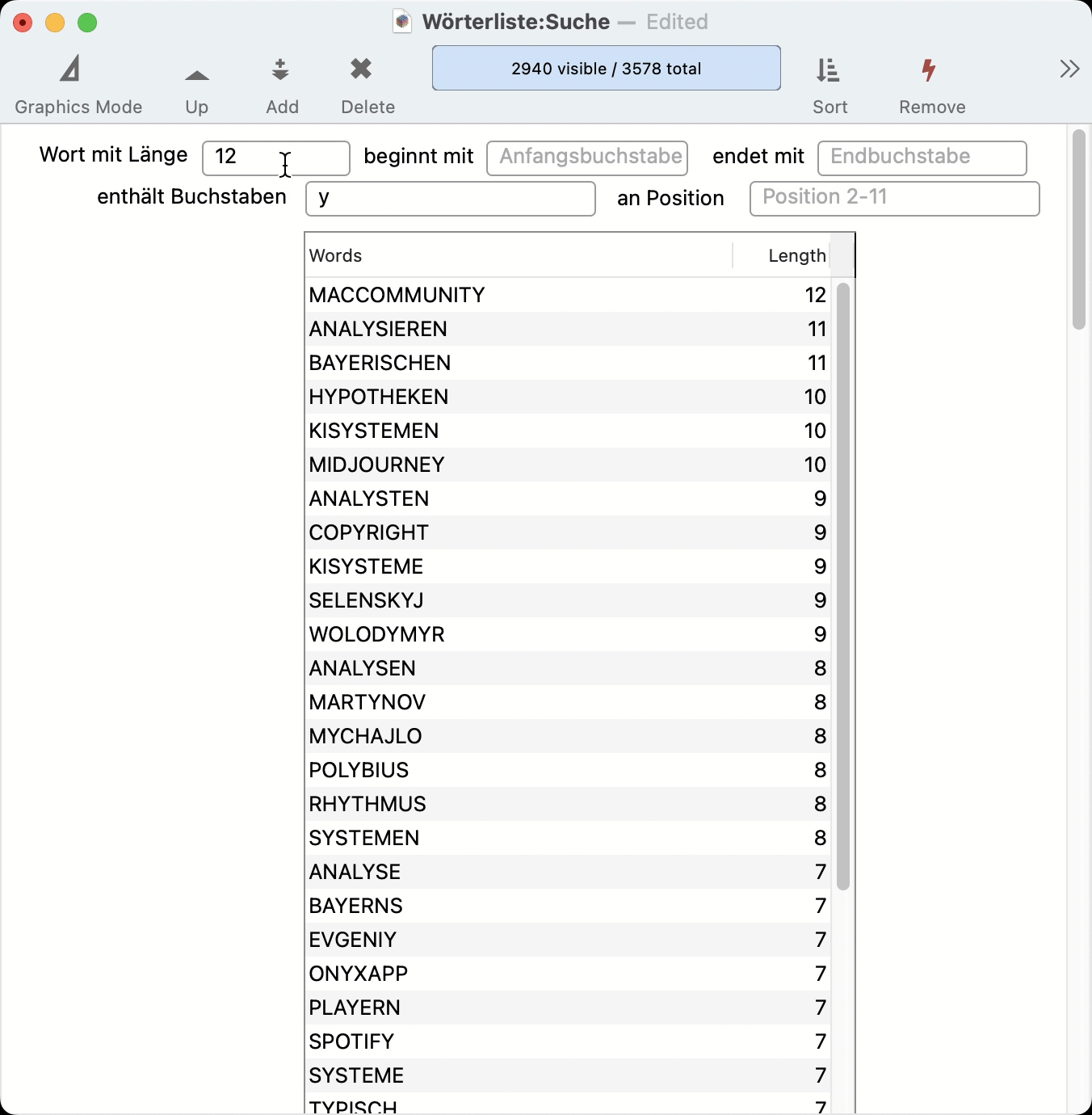Image resolution: width=1092 pixels, height=1115 pixels.
Task: Focus the Wort mit Länge field
Action: tap(276, 158)
